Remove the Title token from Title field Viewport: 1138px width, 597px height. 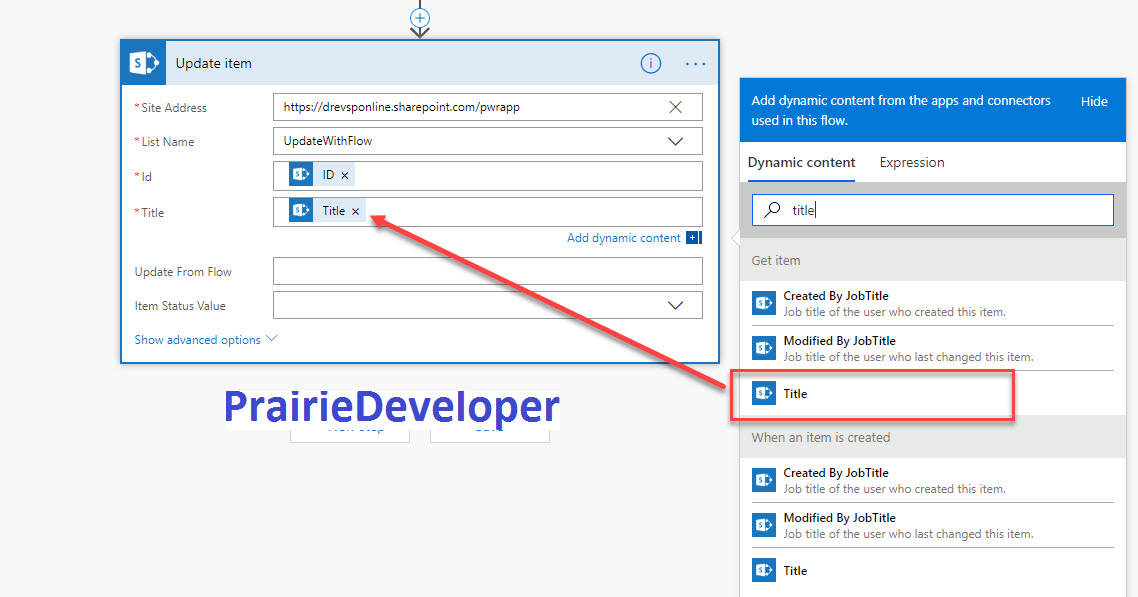point(356,211)
